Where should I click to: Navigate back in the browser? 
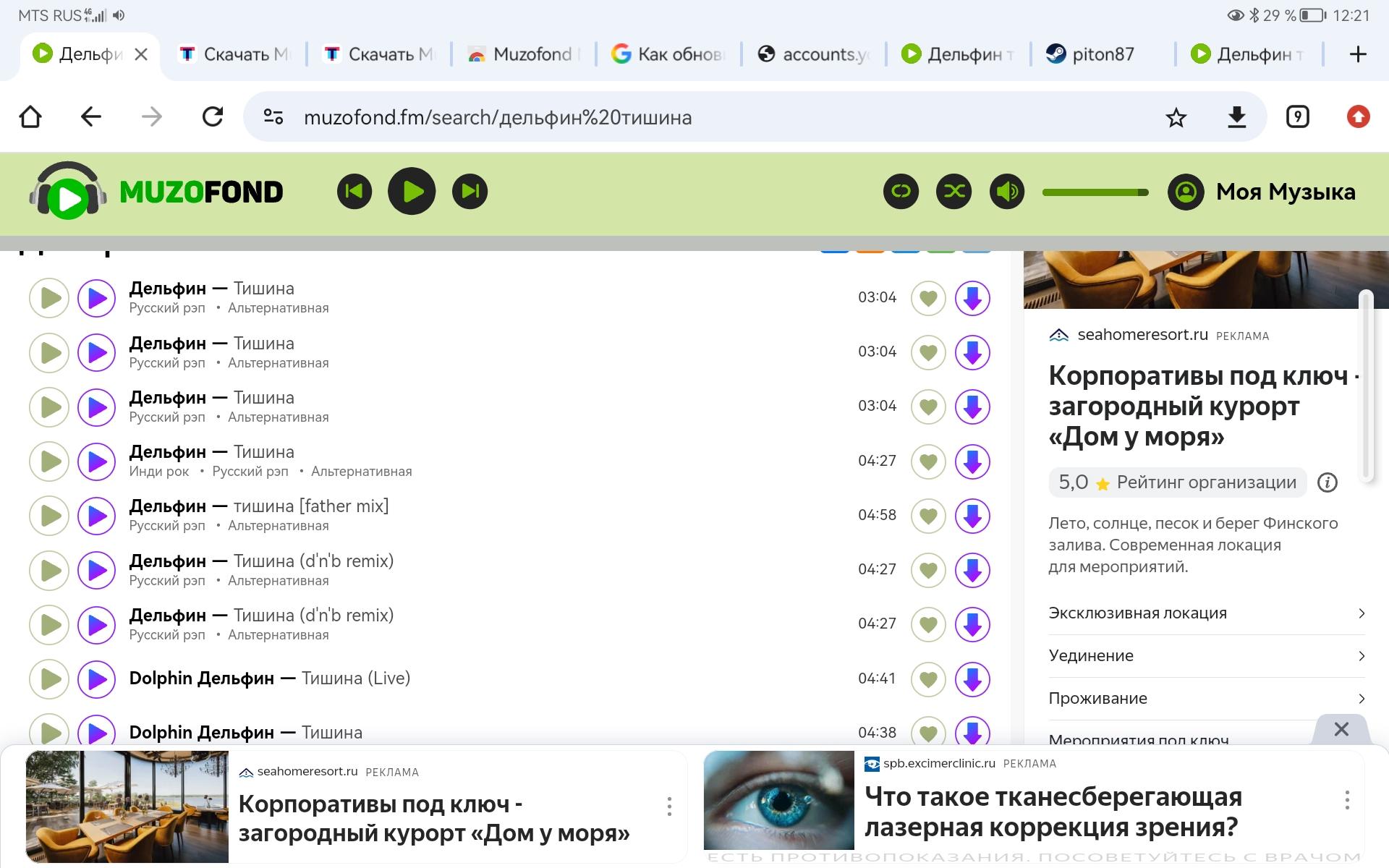[91, 116]
